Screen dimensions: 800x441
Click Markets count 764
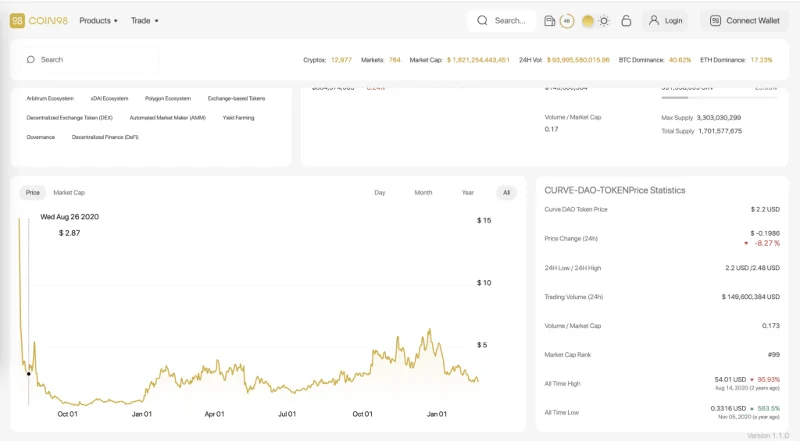click(394, 60)
